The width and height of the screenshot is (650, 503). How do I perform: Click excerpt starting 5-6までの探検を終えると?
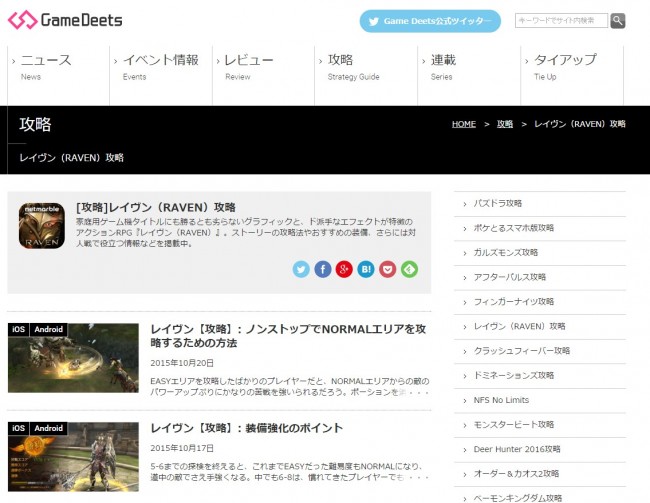[289, 472]
